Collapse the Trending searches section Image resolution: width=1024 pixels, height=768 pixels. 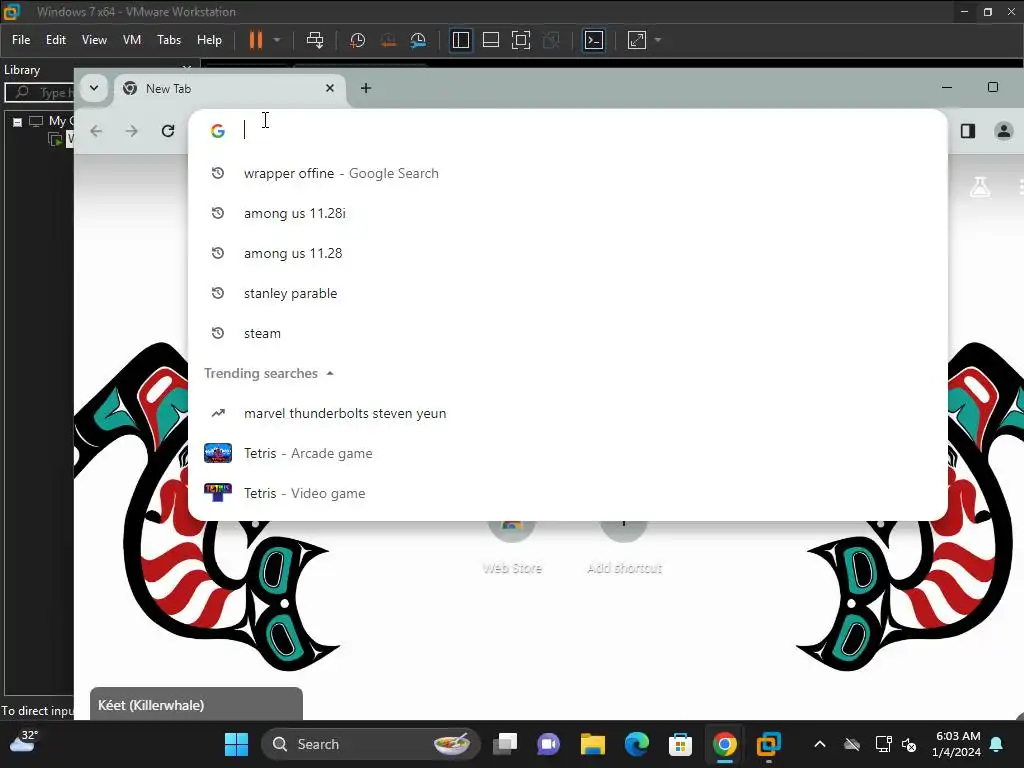330,374
